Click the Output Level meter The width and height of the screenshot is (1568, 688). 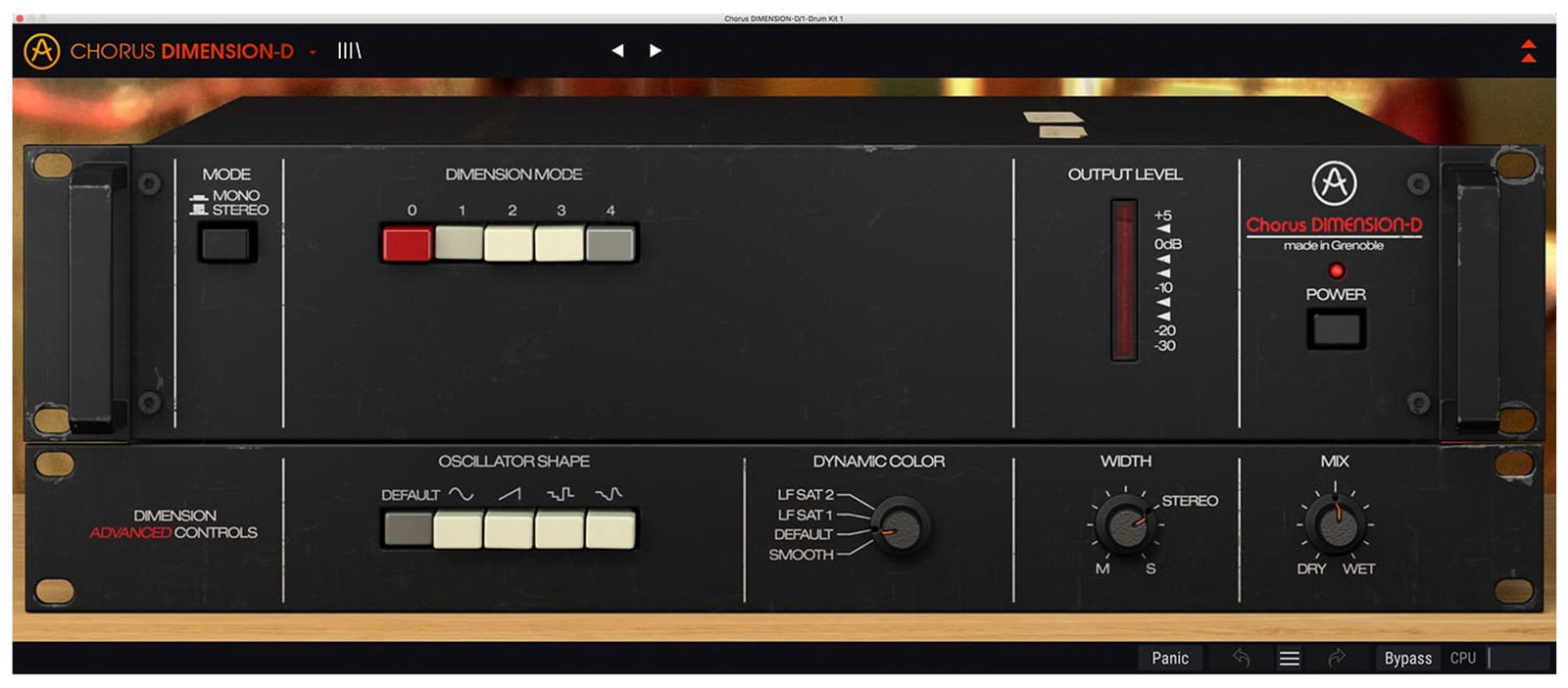(x=1123, y=280)
